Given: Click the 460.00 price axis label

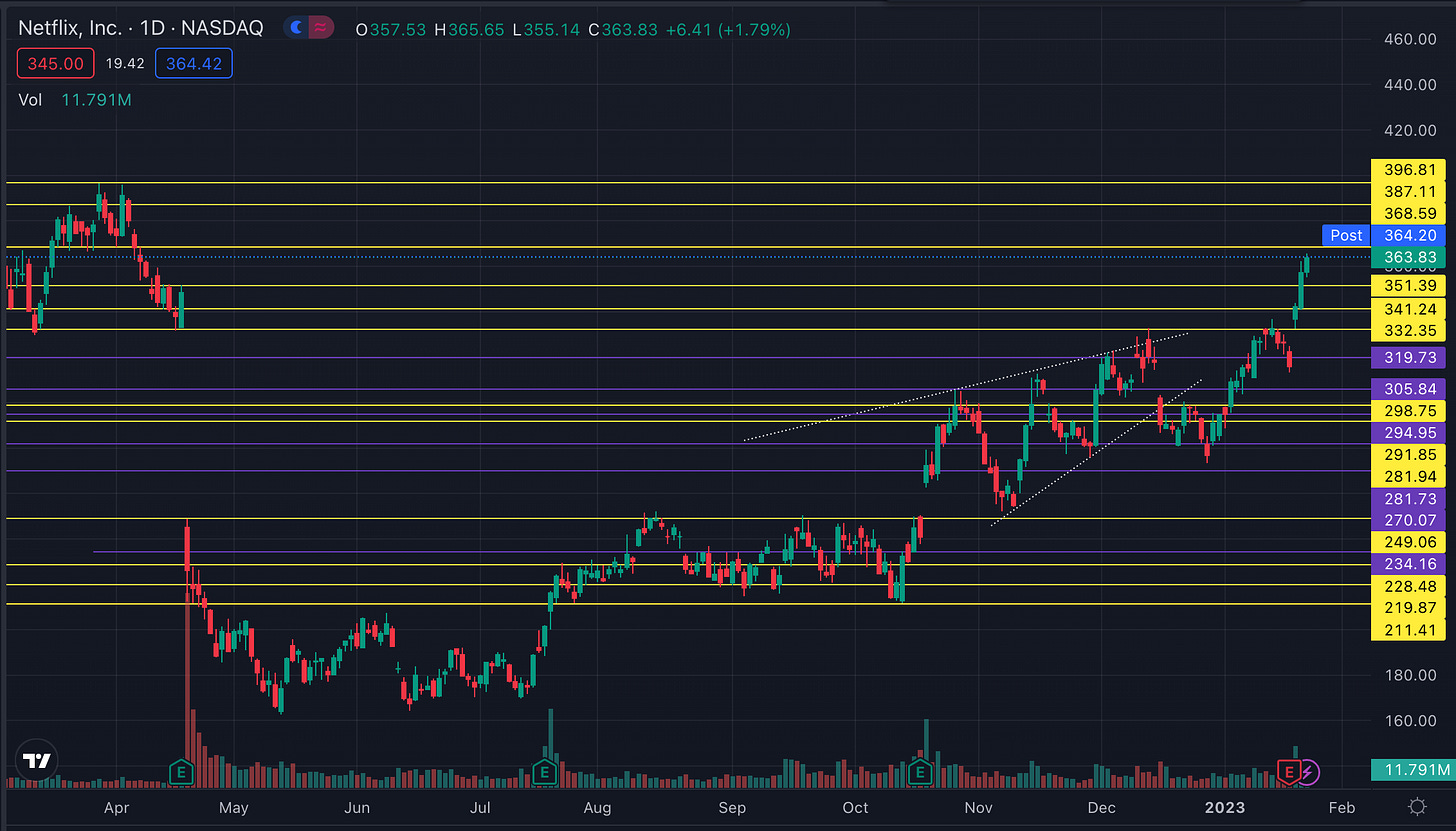Looking at the screenshot, I should (1410, 39).
